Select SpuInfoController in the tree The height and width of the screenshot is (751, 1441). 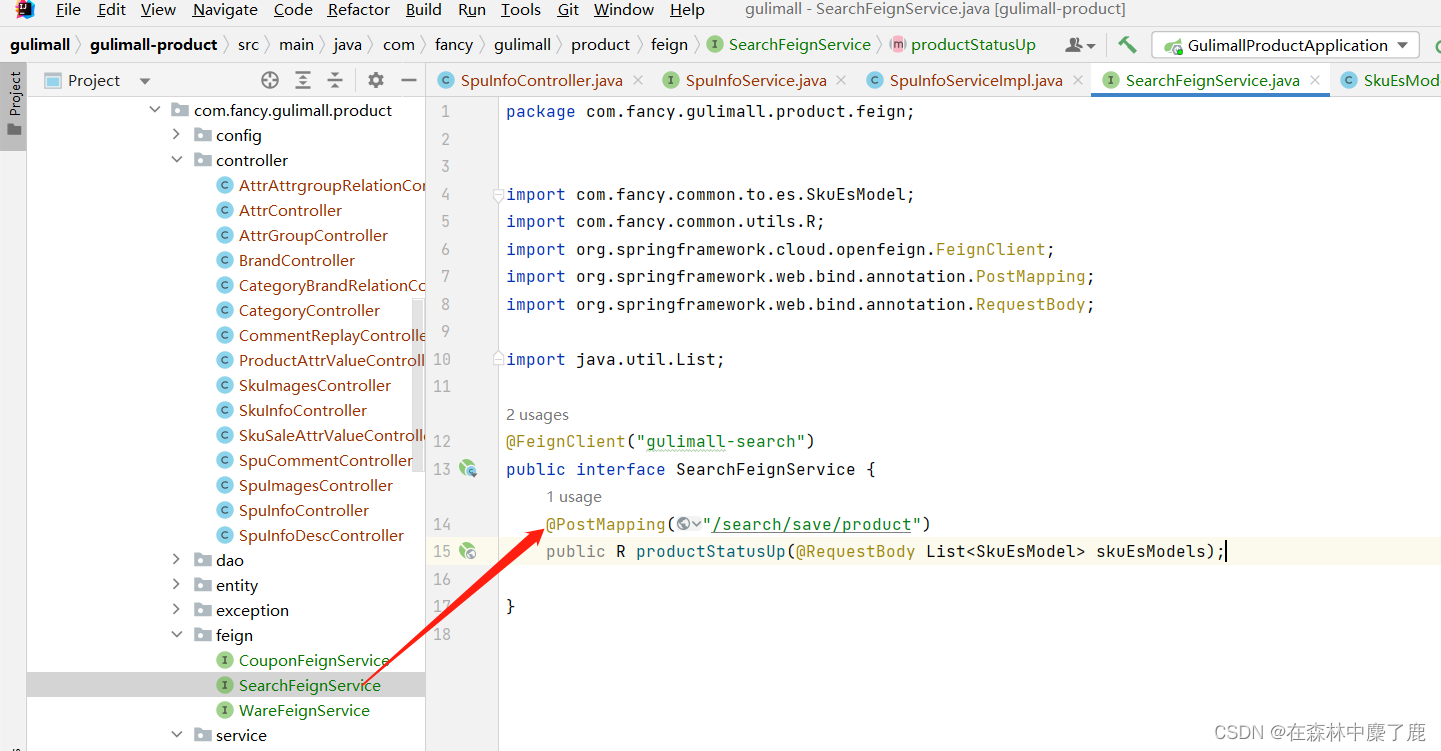pos(303,510)
